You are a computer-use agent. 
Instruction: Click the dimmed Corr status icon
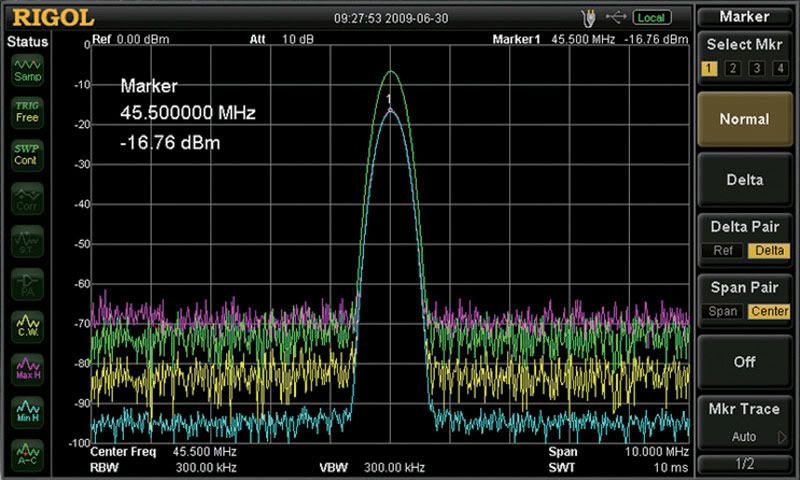click(x=28, y=199)
